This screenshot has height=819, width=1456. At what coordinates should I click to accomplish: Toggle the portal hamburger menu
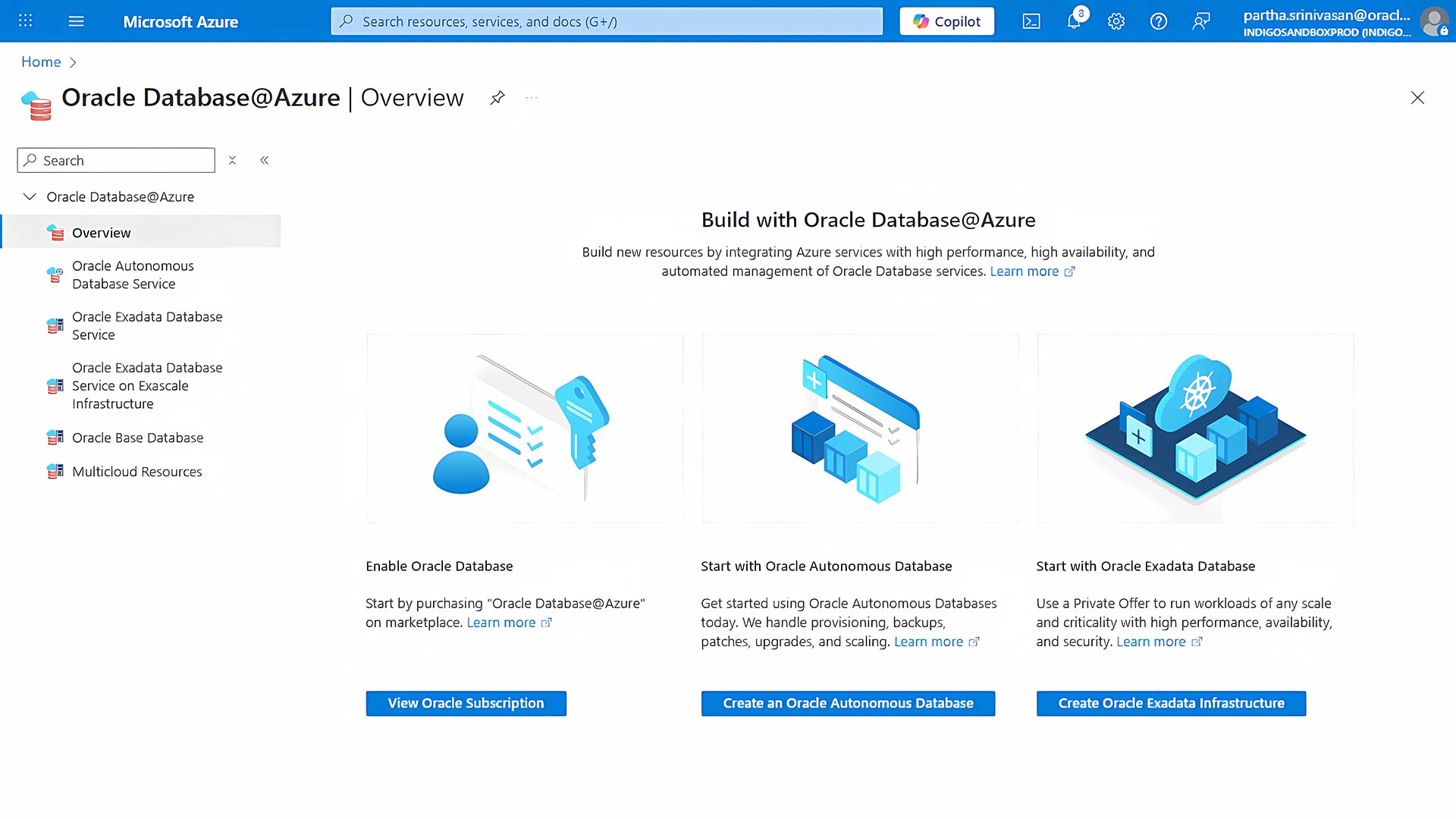click(x=76, y=20)
